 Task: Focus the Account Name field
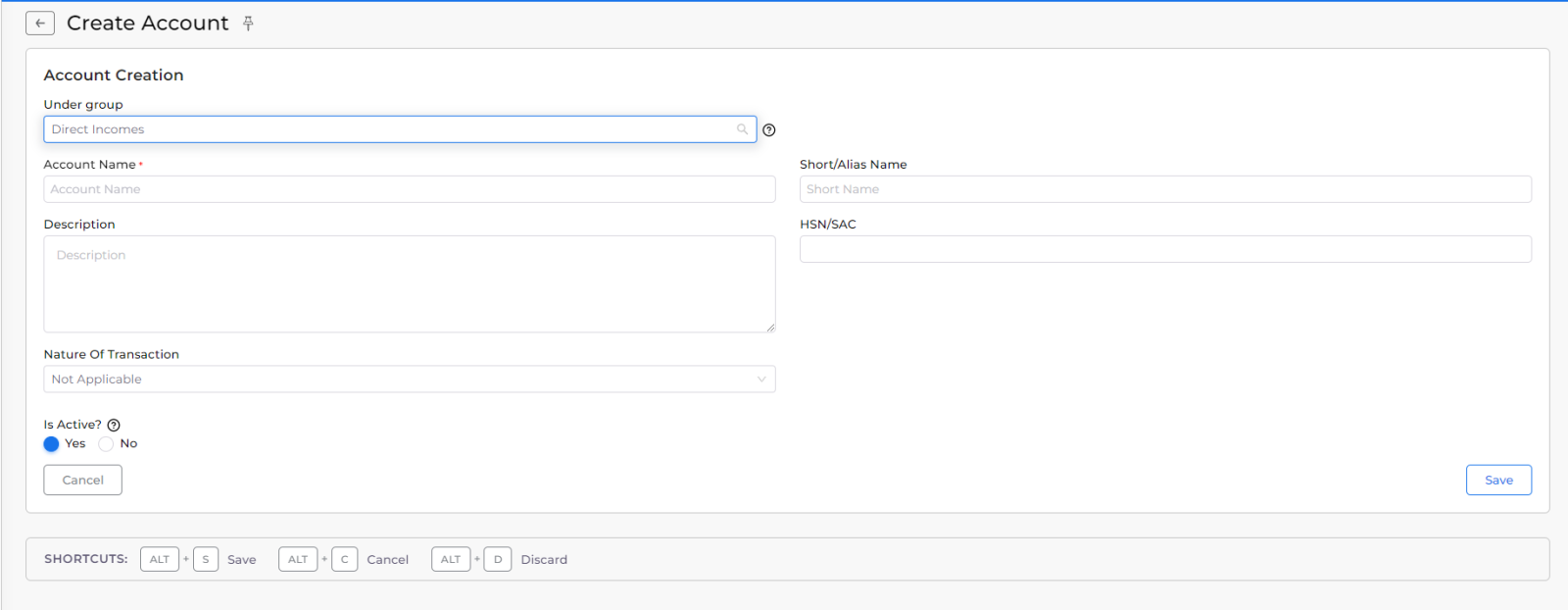click(x=410, y=189)
